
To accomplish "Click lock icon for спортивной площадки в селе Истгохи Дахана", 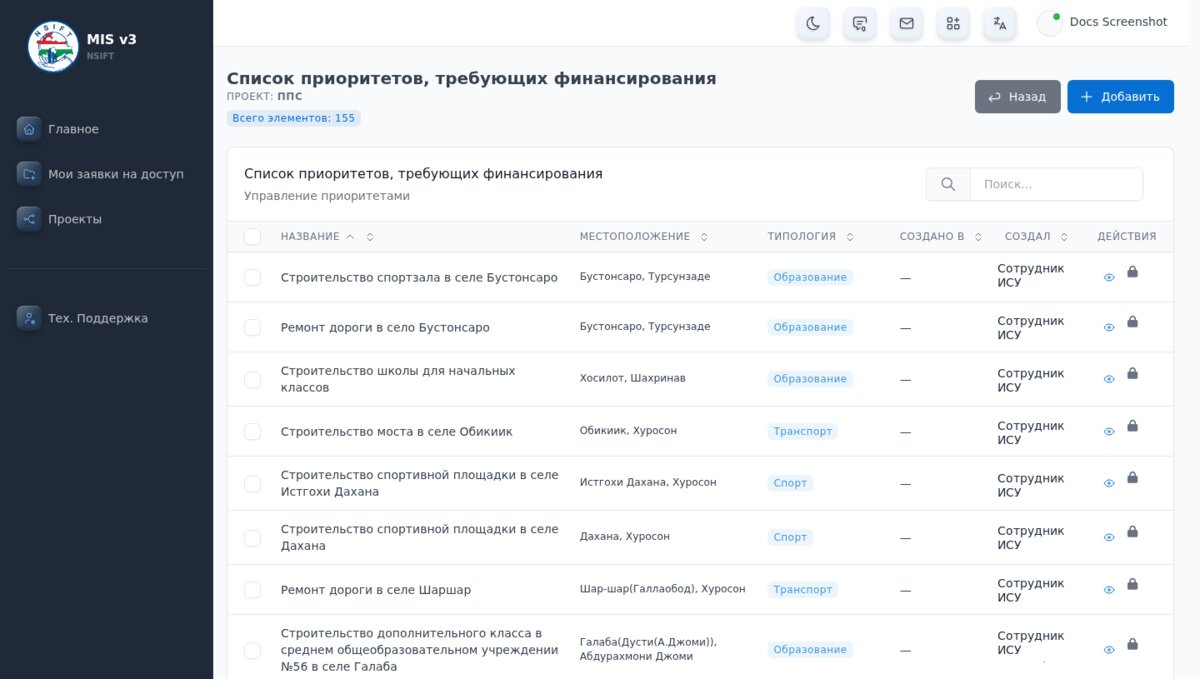I will coord(1132,477).
